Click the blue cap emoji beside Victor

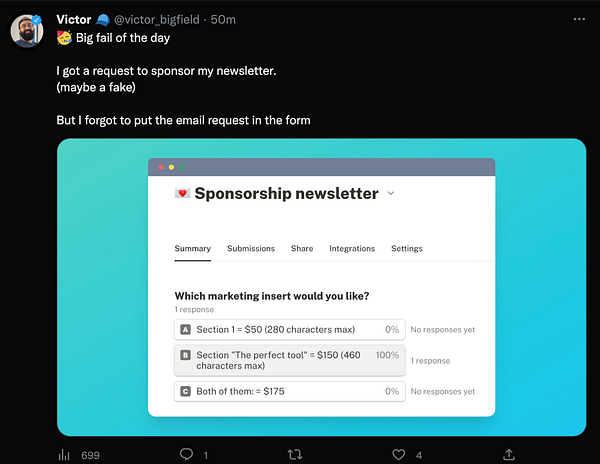pyautogui.click(x=103, y=20)
